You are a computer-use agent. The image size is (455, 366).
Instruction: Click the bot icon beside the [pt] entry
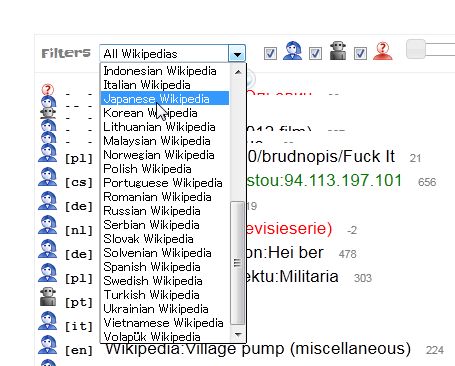pos(48,297)
